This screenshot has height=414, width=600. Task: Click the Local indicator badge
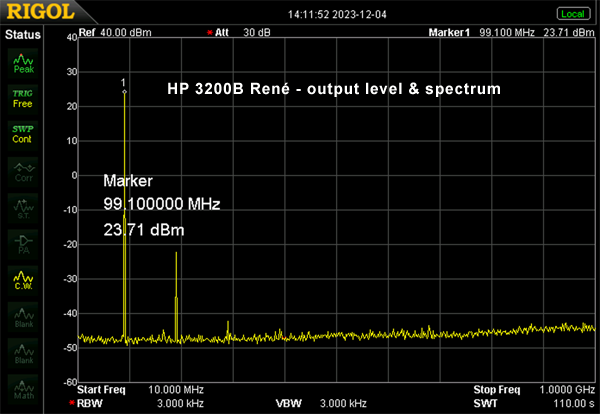pyautogui.click(x=573, y=14)
